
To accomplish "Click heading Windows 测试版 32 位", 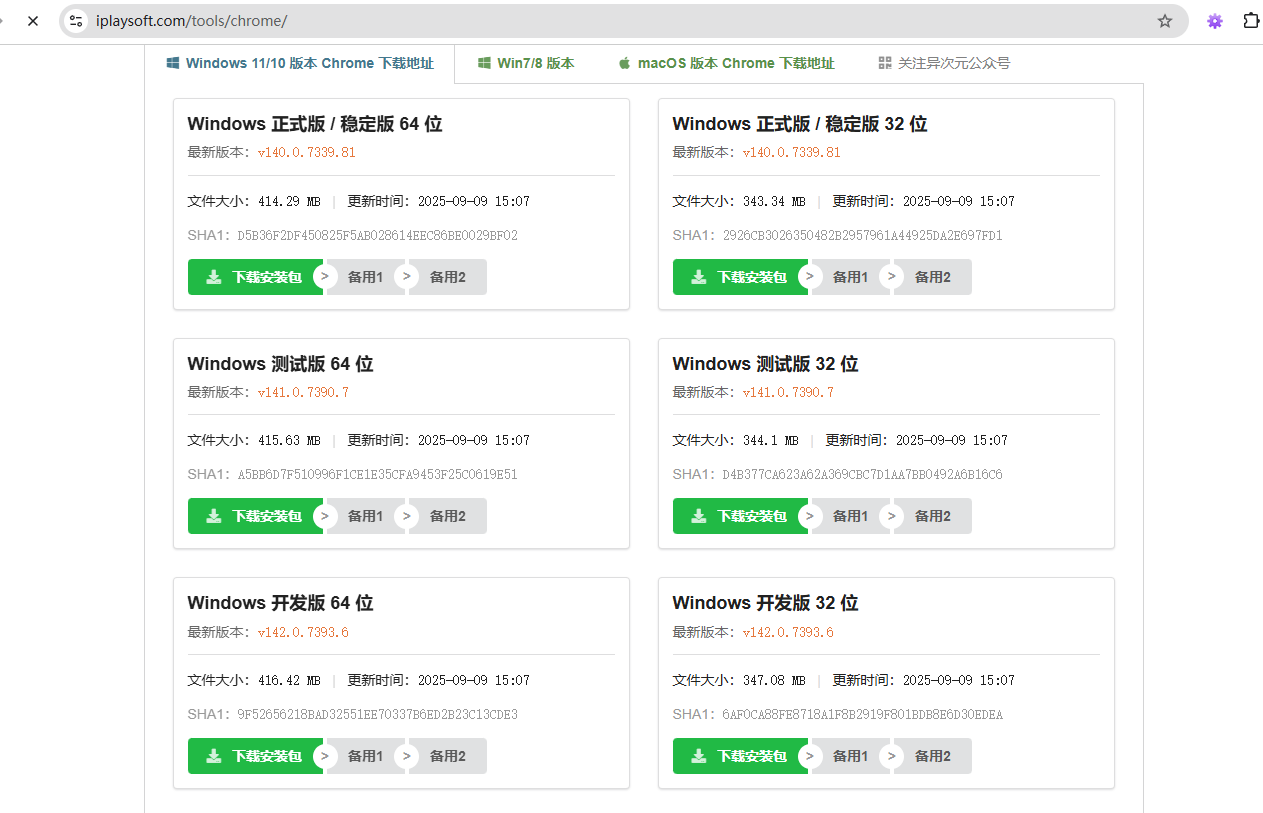I will click(x=765, y=364).
